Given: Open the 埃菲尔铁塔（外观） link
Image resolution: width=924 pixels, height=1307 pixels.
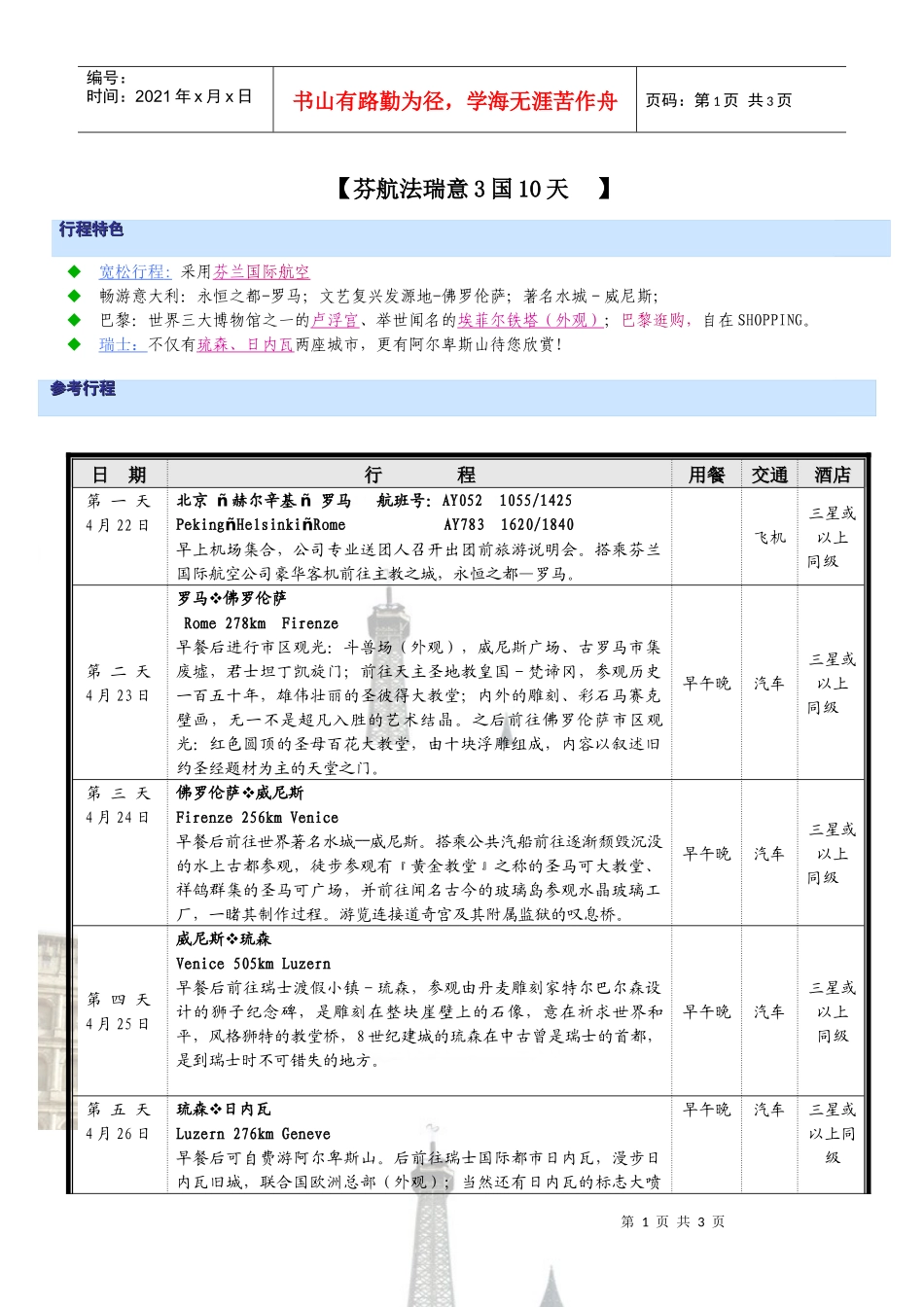Looking at the screenshot, I should pyautogui.click(x=529, y=320).
